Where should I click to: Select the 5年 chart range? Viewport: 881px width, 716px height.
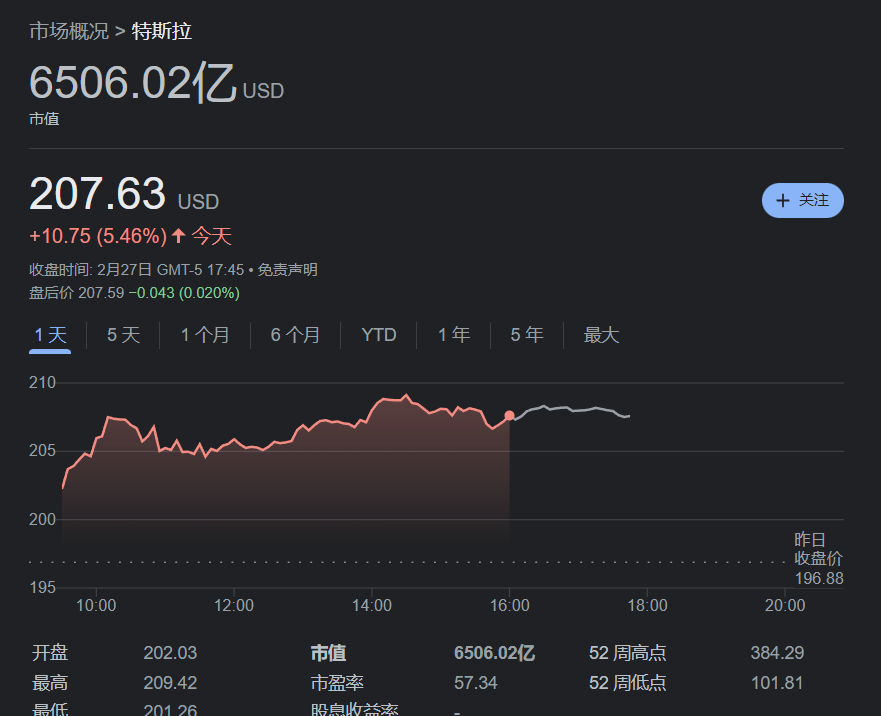pyautogui.click(x=527, y=335)
